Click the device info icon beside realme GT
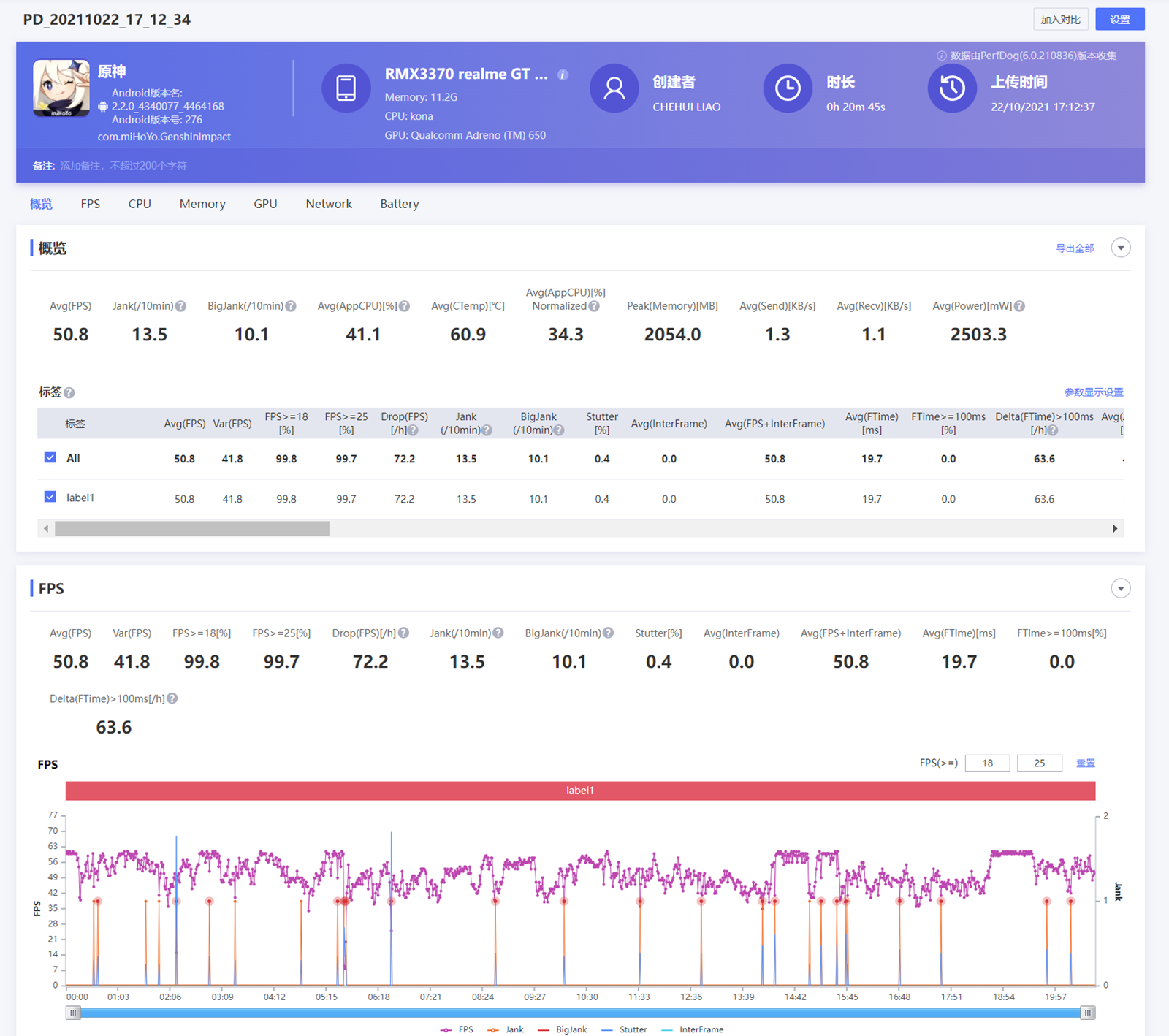The width and height of the screenshot is (1169, 1036). [x=563, y=75]
